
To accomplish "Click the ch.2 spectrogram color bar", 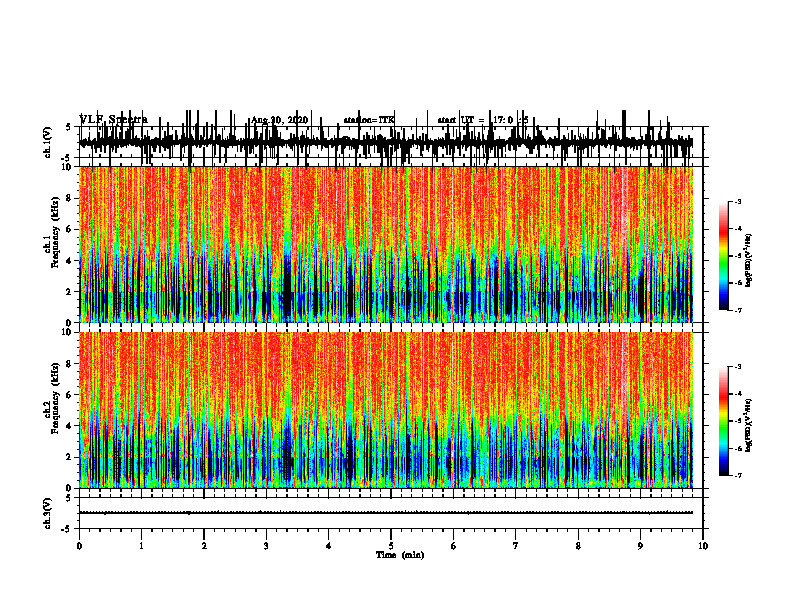I will (x=724, y=421).
